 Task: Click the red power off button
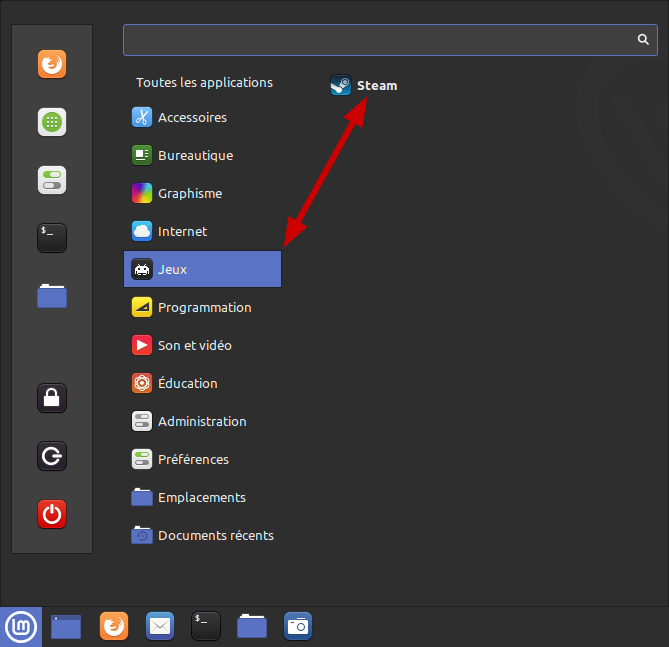point(52,514)
